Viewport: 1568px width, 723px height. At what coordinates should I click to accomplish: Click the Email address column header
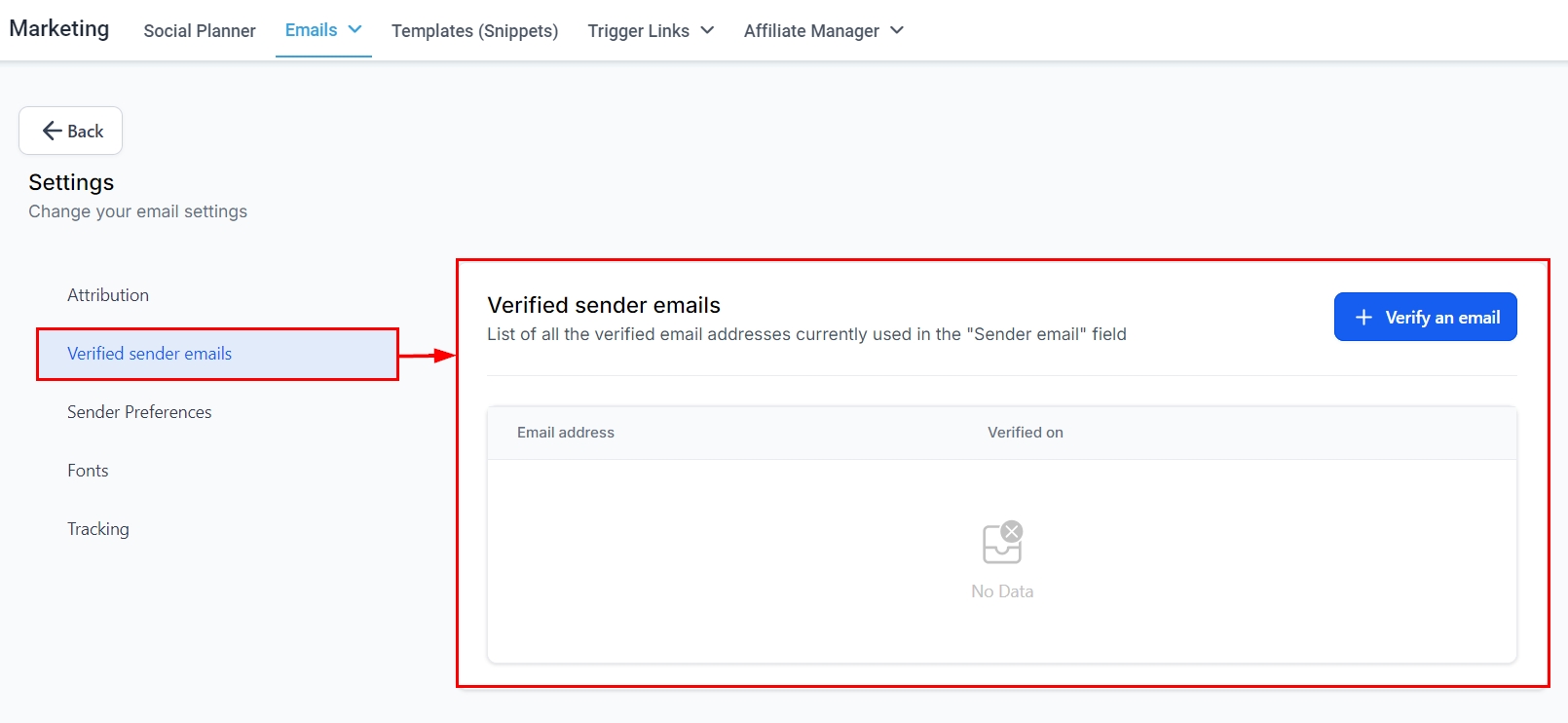tap(566, 433)
